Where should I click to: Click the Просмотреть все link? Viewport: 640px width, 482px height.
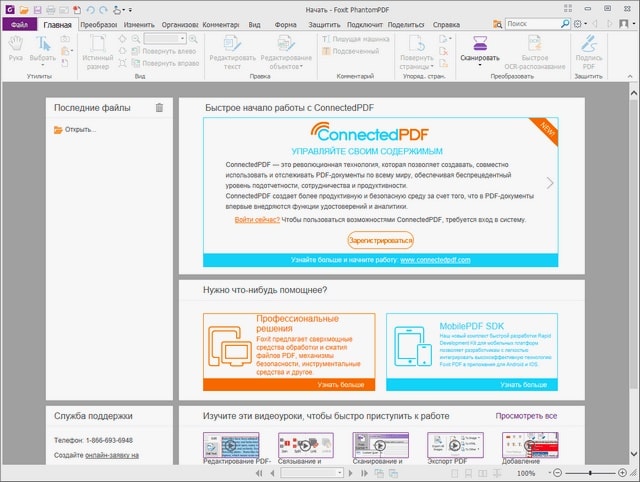[527, 416]
